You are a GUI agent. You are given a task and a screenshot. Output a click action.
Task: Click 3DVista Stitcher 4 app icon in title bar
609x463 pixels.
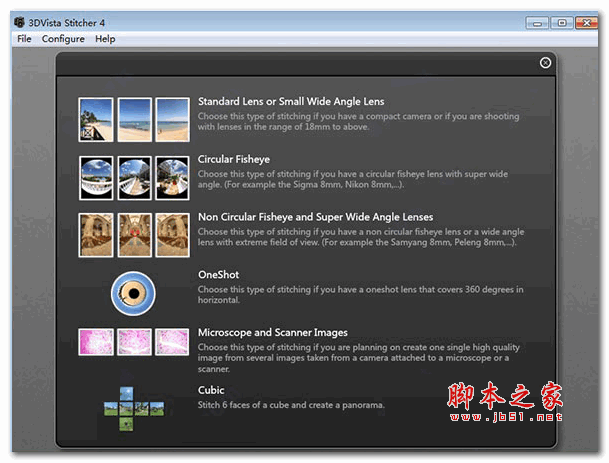19,23
